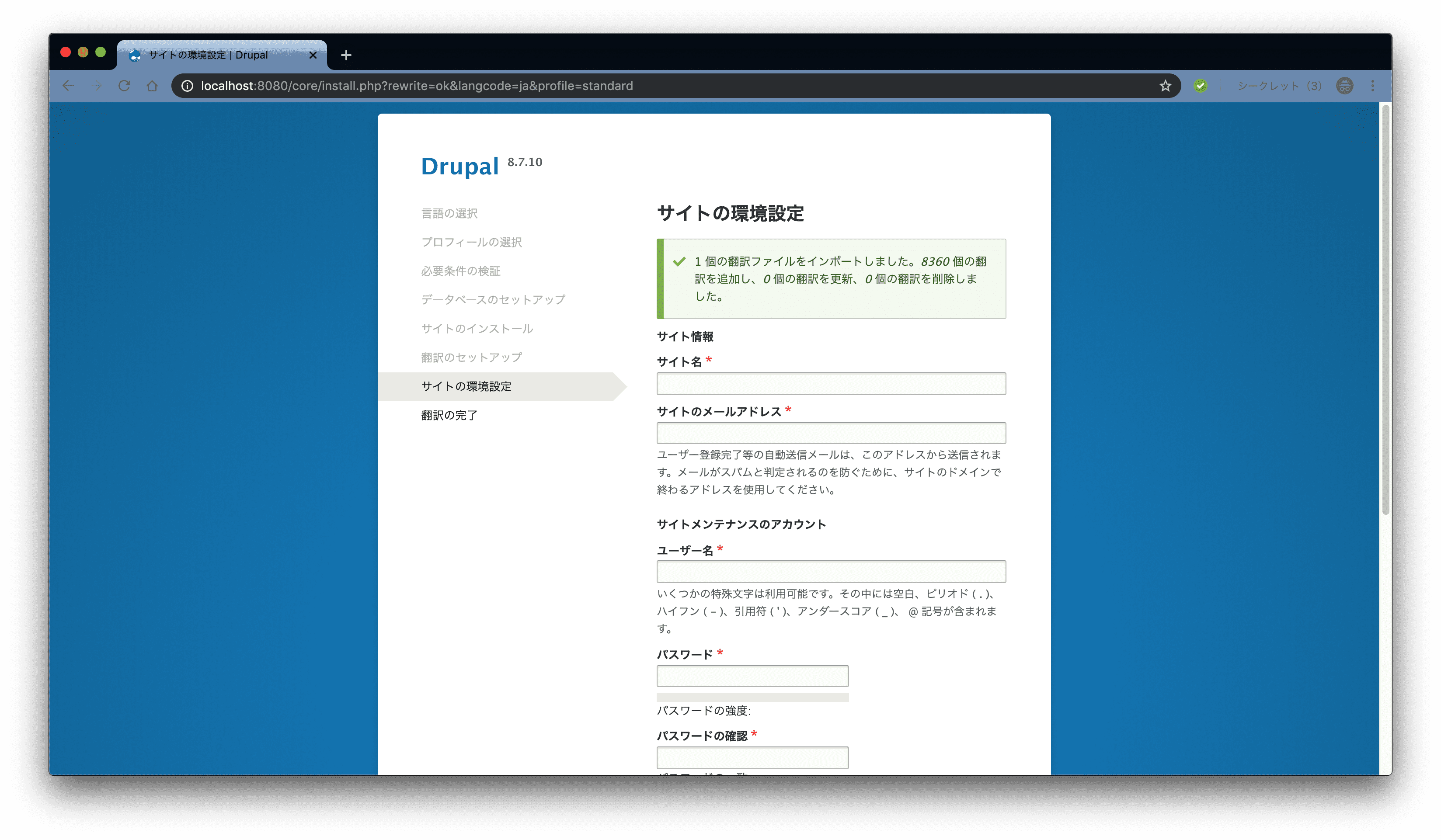The width and height of the screenshot is (1441, 840).
Task: Click the サイトメンテナンスのアカウント heading
Action: tap(741, 524)
